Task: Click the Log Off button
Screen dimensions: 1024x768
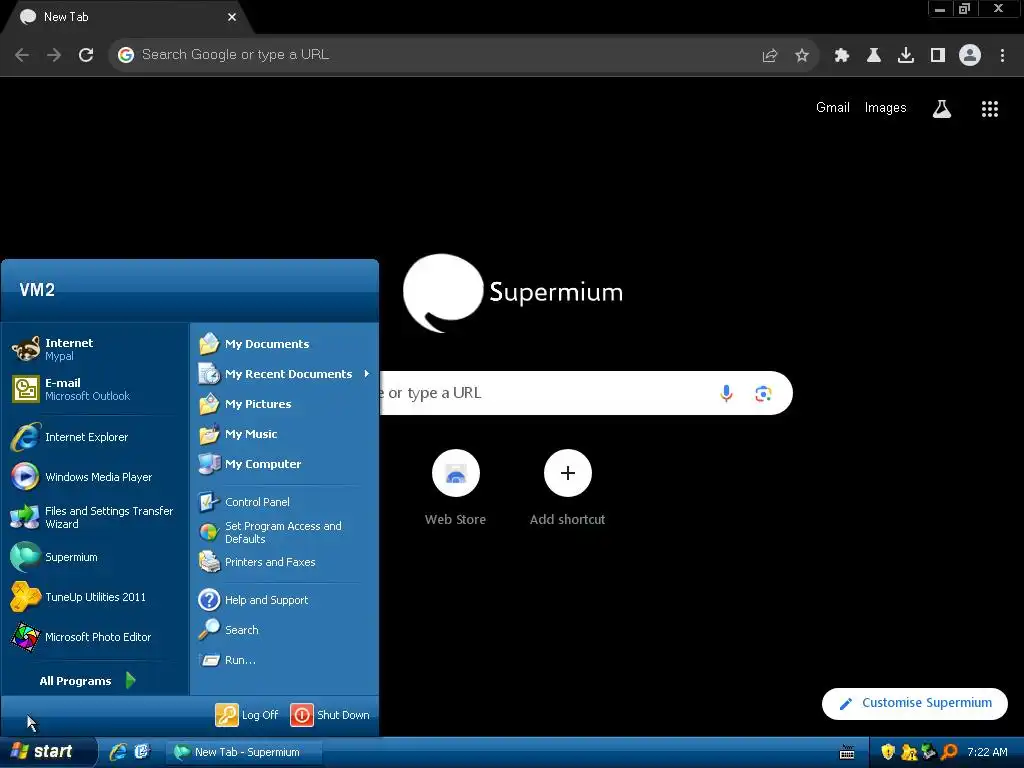Action: pos(247,716)
